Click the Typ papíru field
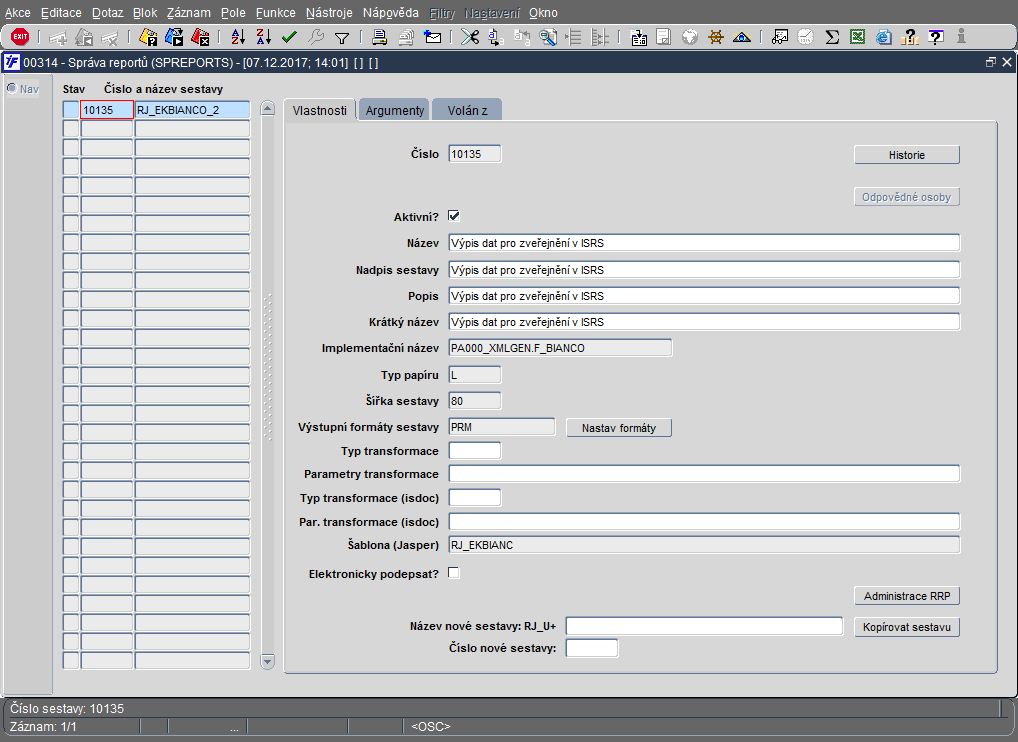Viewport: 1018px width, 742px height. pos(475,375)
